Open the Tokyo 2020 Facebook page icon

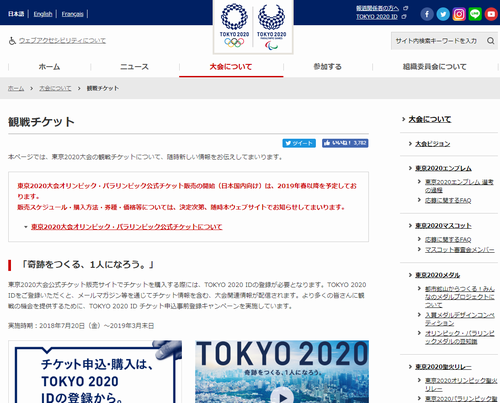pyautogui.click(x=427, y=14)
